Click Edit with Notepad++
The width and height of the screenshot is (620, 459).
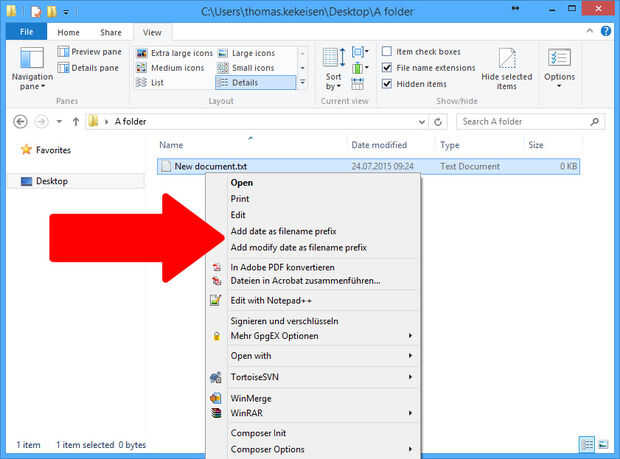[313, 300]
